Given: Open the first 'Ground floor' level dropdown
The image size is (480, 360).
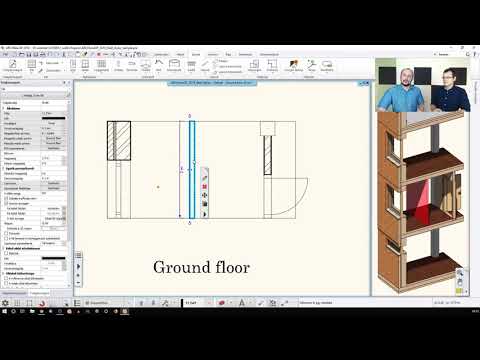Looking at the screenshot, I should coord(53,138).
